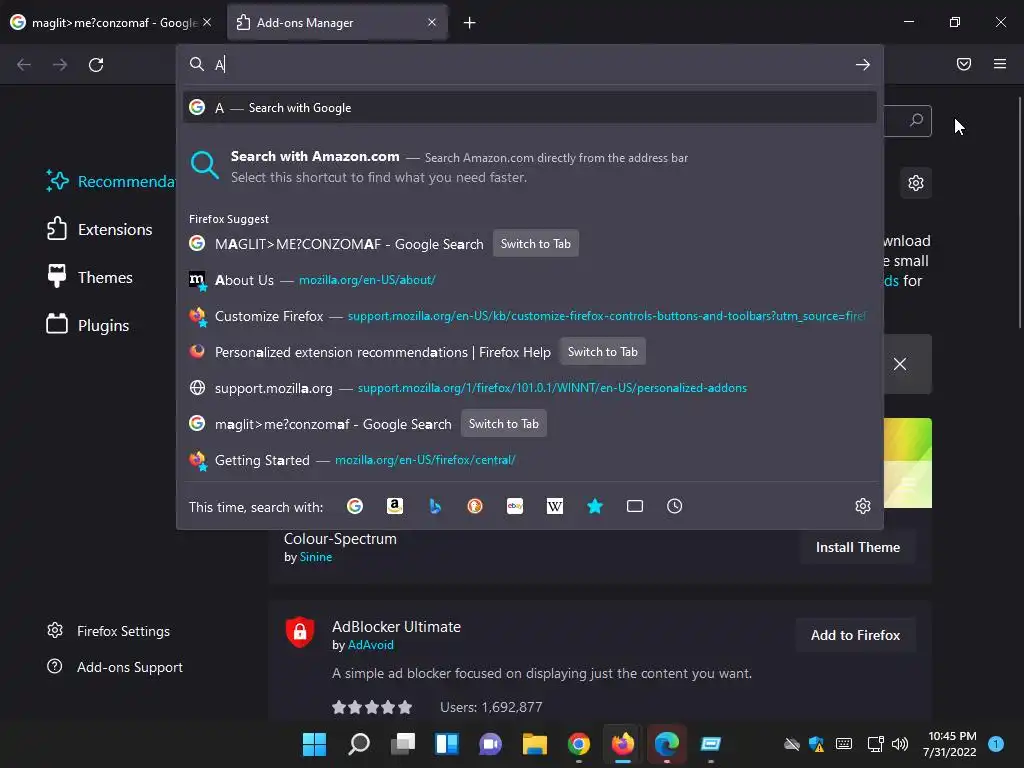Open the Customize Firefox suggestion
The image size is (1024, 768).
point(530,316)
